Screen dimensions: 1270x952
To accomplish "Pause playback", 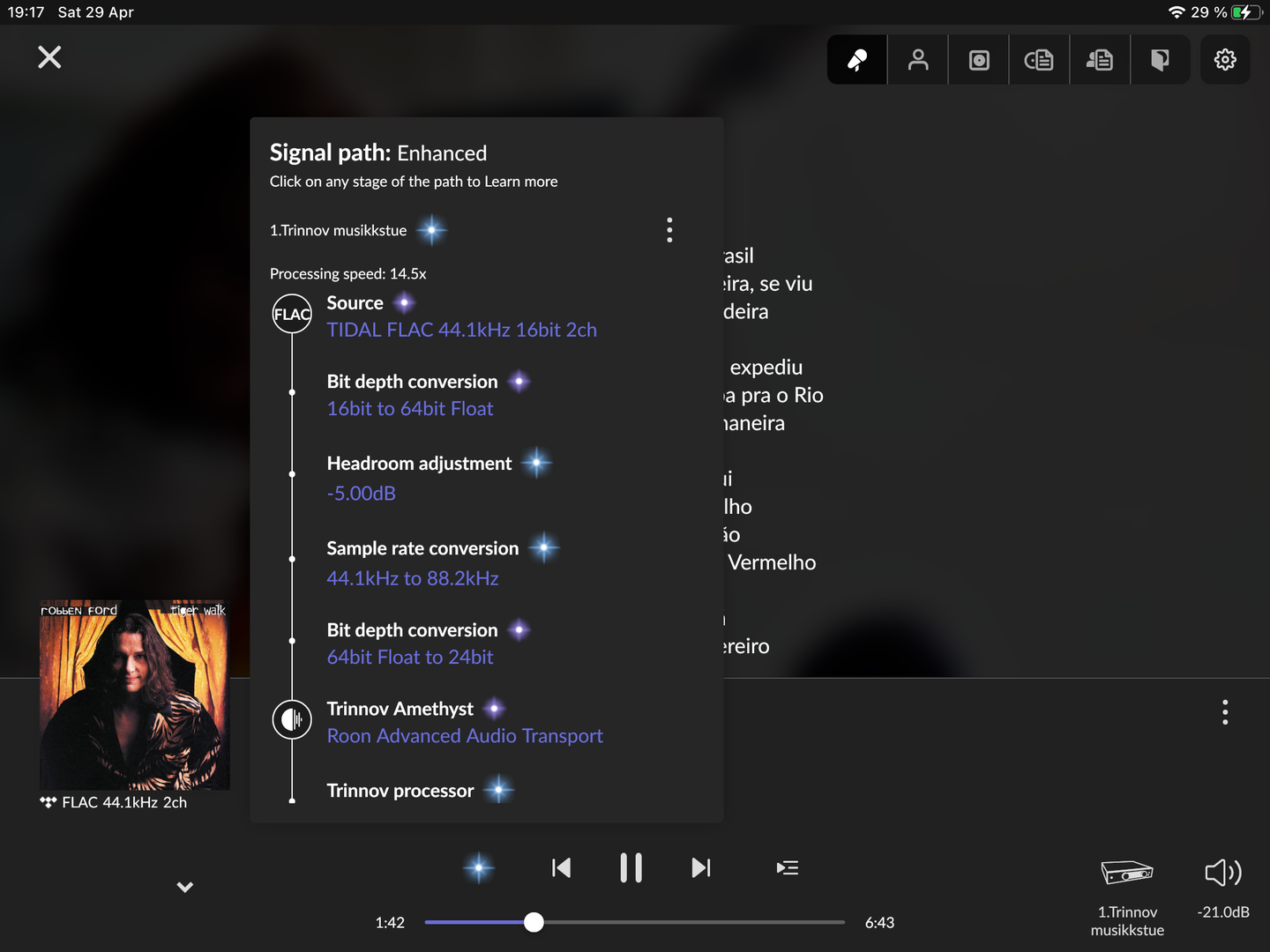I will click(631, 868).
